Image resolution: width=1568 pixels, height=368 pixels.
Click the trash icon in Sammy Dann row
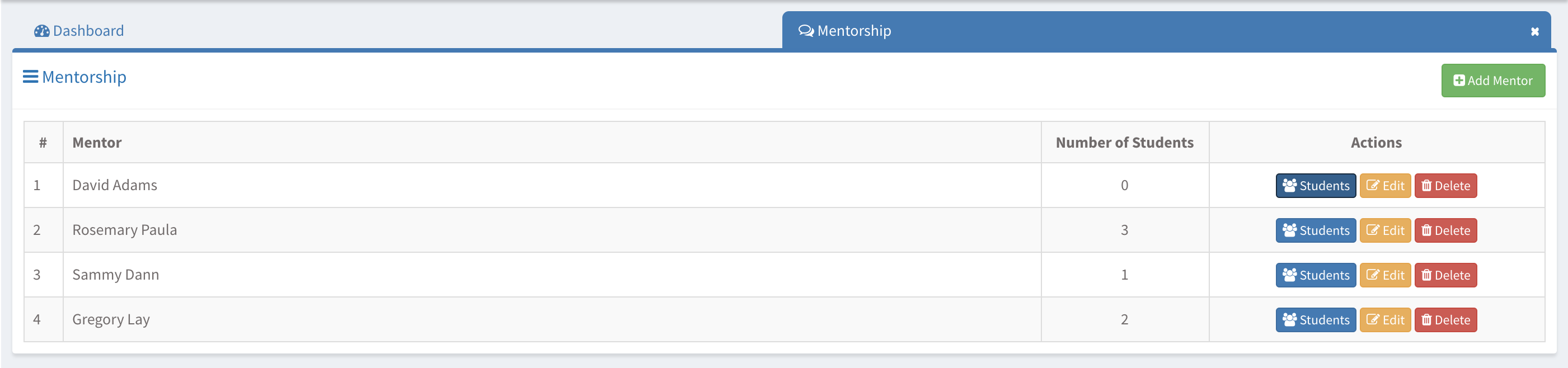(x=1426, y=276)
